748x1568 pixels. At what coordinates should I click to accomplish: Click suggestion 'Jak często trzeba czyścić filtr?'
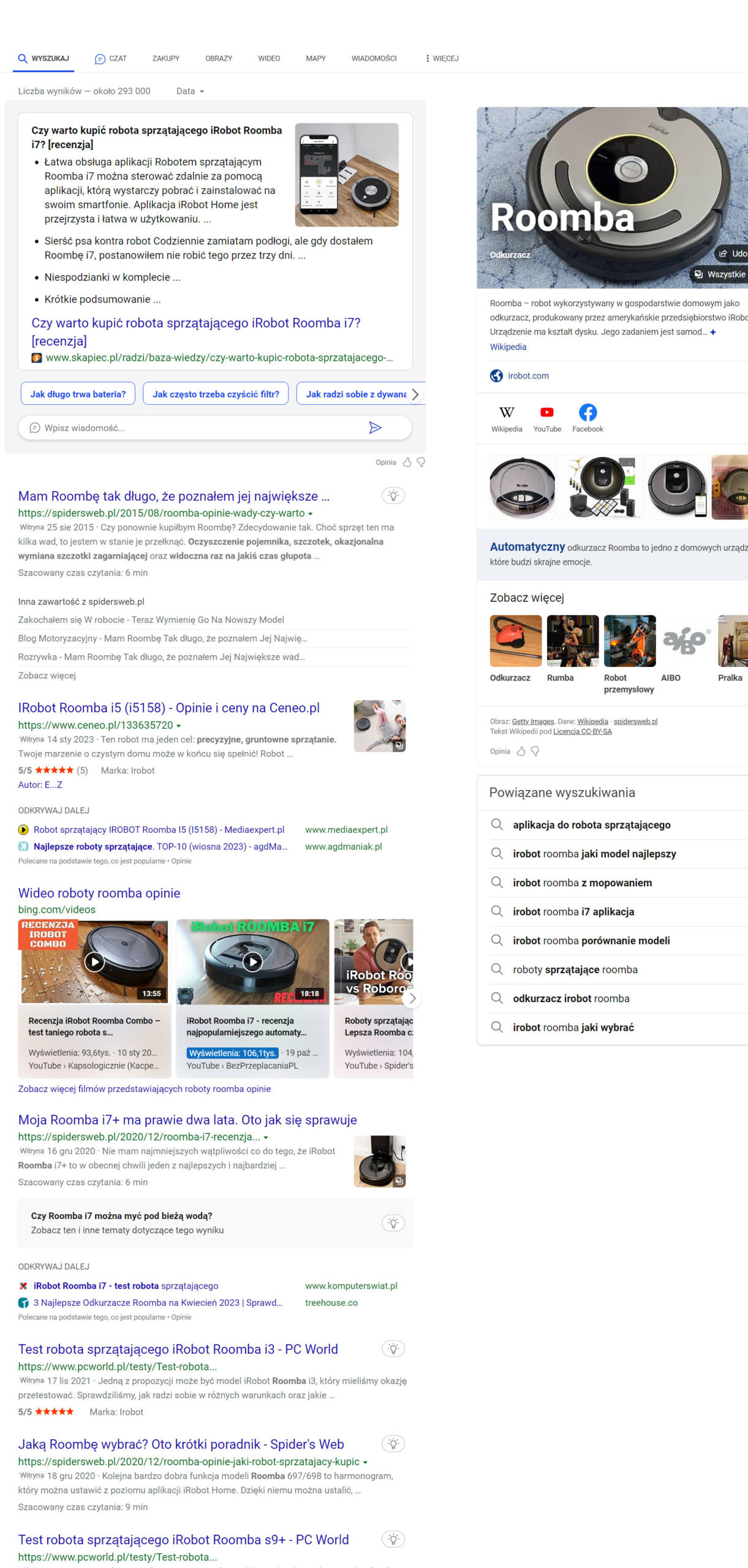[216, 394]
